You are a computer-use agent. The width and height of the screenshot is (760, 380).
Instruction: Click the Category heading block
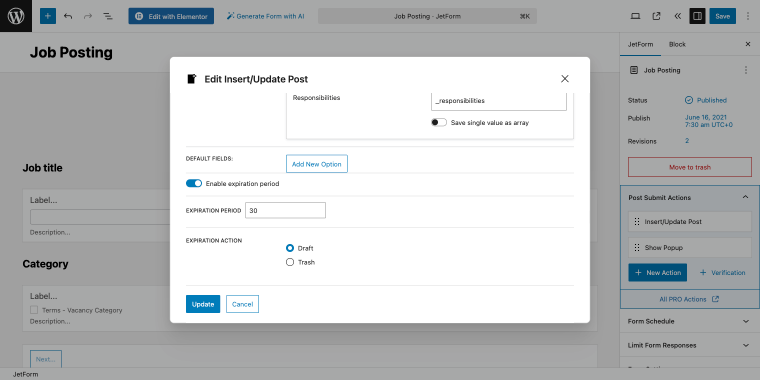click(45, 264)
